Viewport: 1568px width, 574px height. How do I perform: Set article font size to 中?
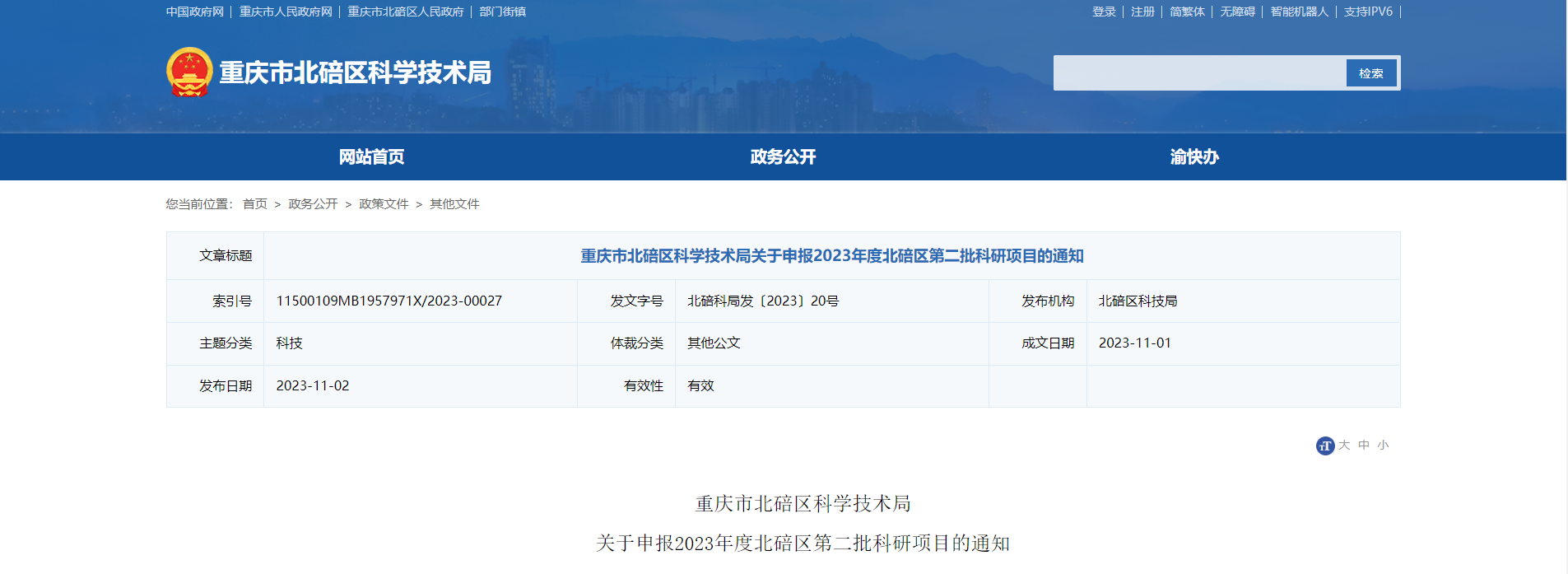coord(1364,445)
